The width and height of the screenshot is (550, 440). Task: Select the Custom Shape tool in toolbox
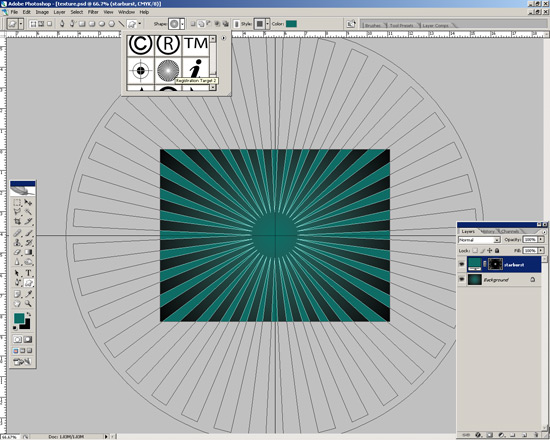point(28,282)
